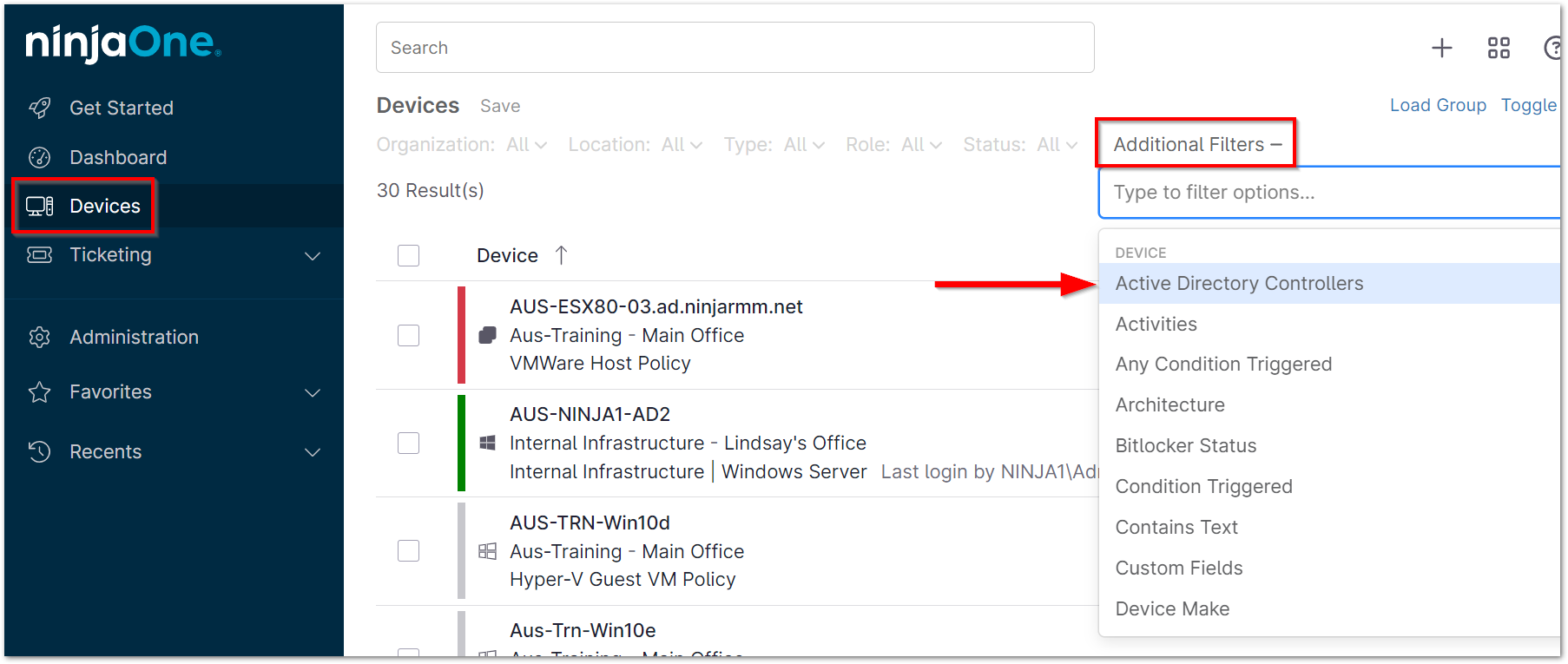Click the NinjaOne logo
The width and height of the screenshot is (1568, 664).
click(123, 43)
